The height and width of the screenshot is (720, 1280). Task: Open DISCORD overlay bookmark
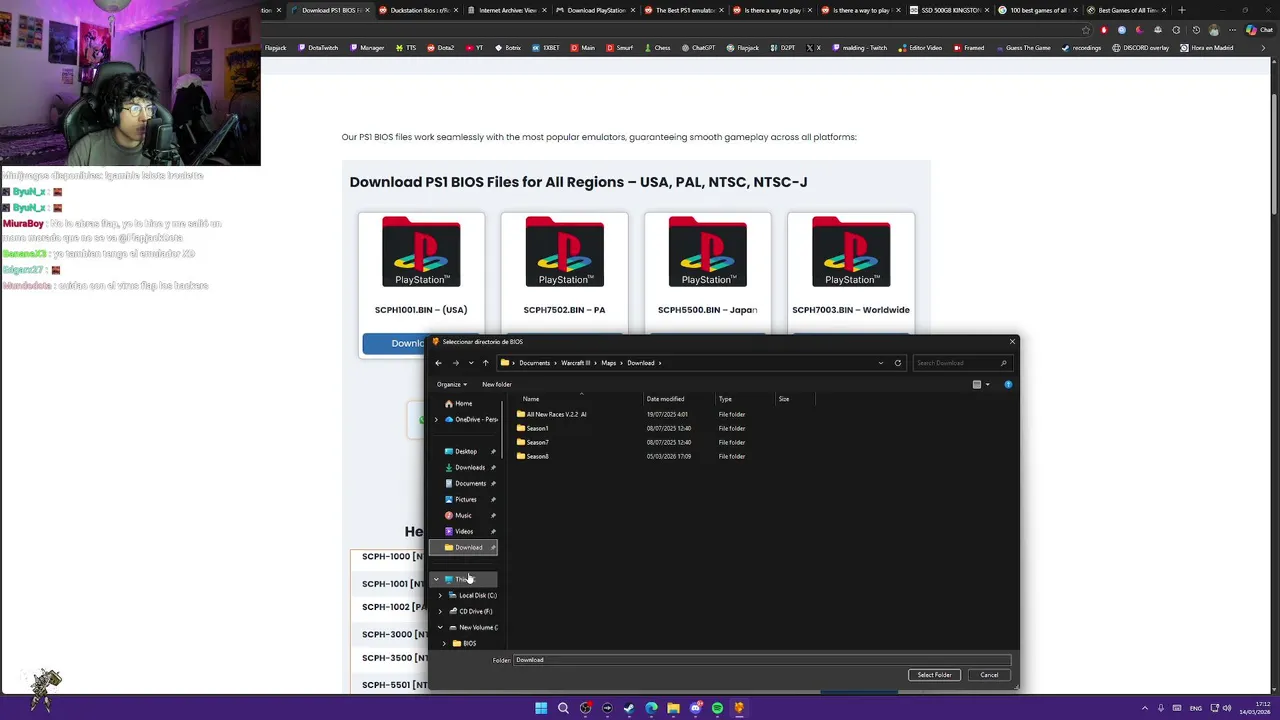click(1141, 48)
